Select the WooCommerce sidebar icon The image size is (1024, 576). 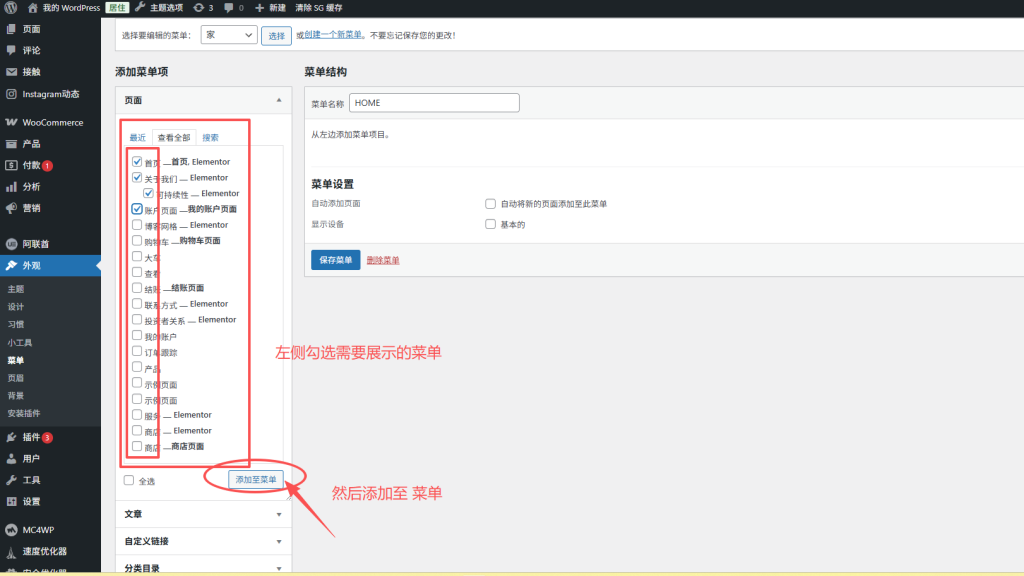(11, 122)
